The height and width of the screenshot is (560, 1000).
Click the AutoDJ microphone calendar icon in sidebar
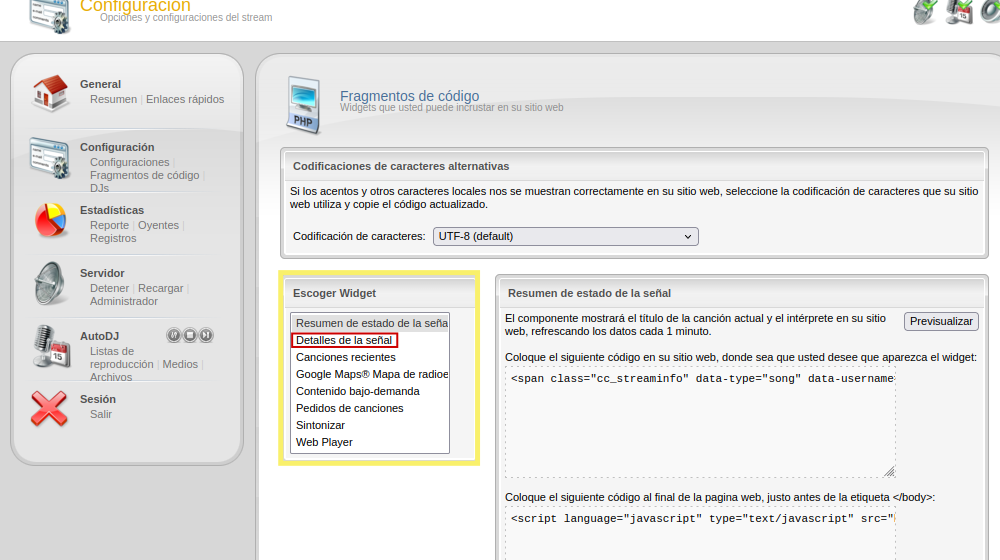49,346
